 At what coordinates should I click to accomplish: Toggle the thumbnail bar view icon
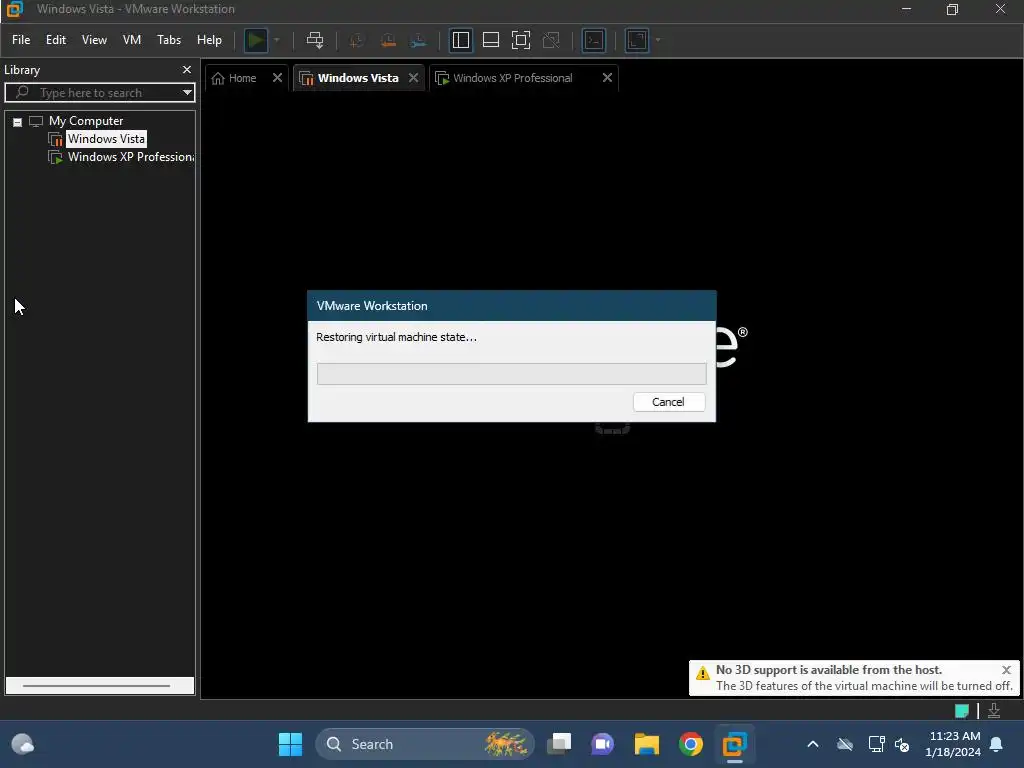(x=490, y=40)
